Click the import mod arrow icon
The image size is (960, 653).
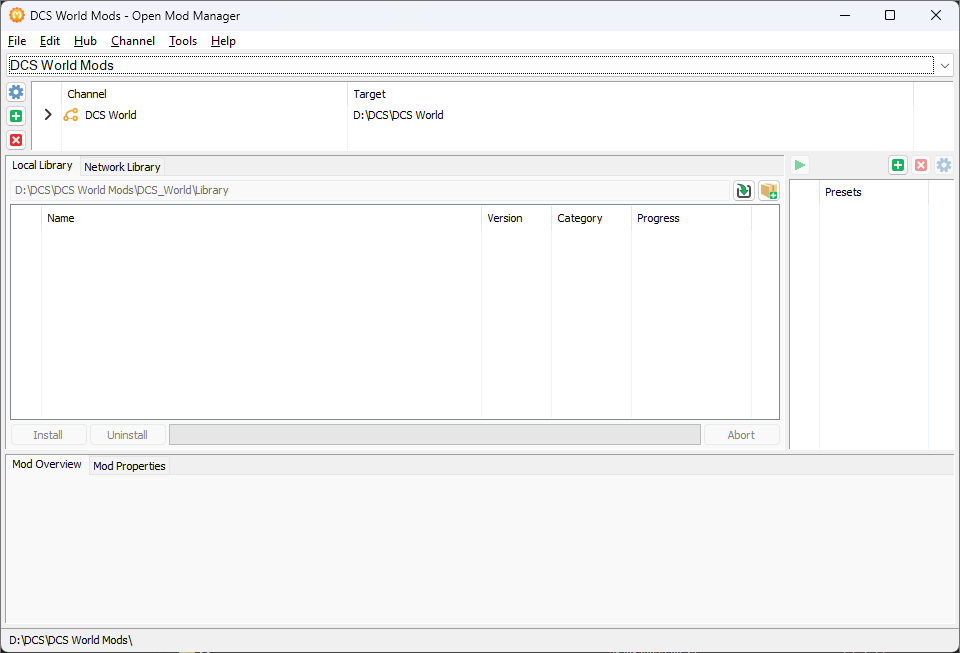tap(743, 190)
